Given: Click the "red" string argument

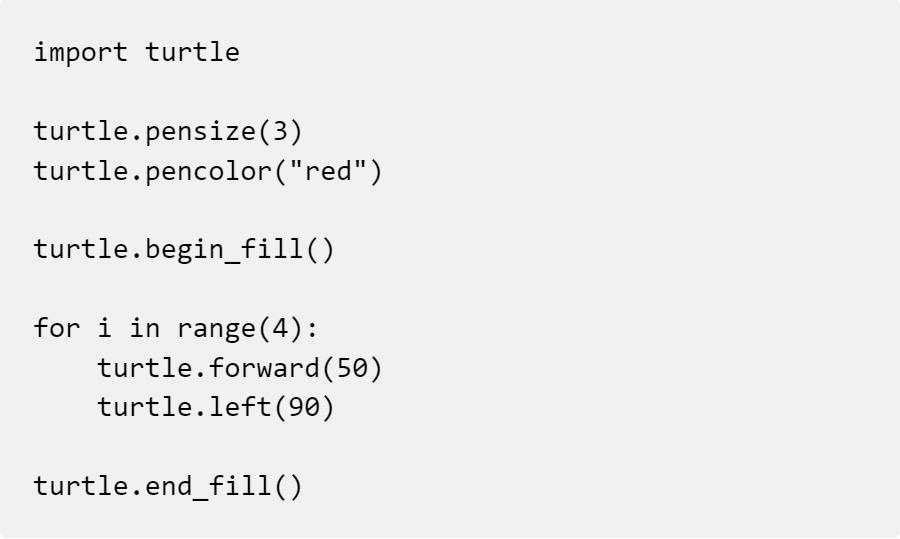Looking at the screenshot, I should pyautogui.click(x=328, y=171).
